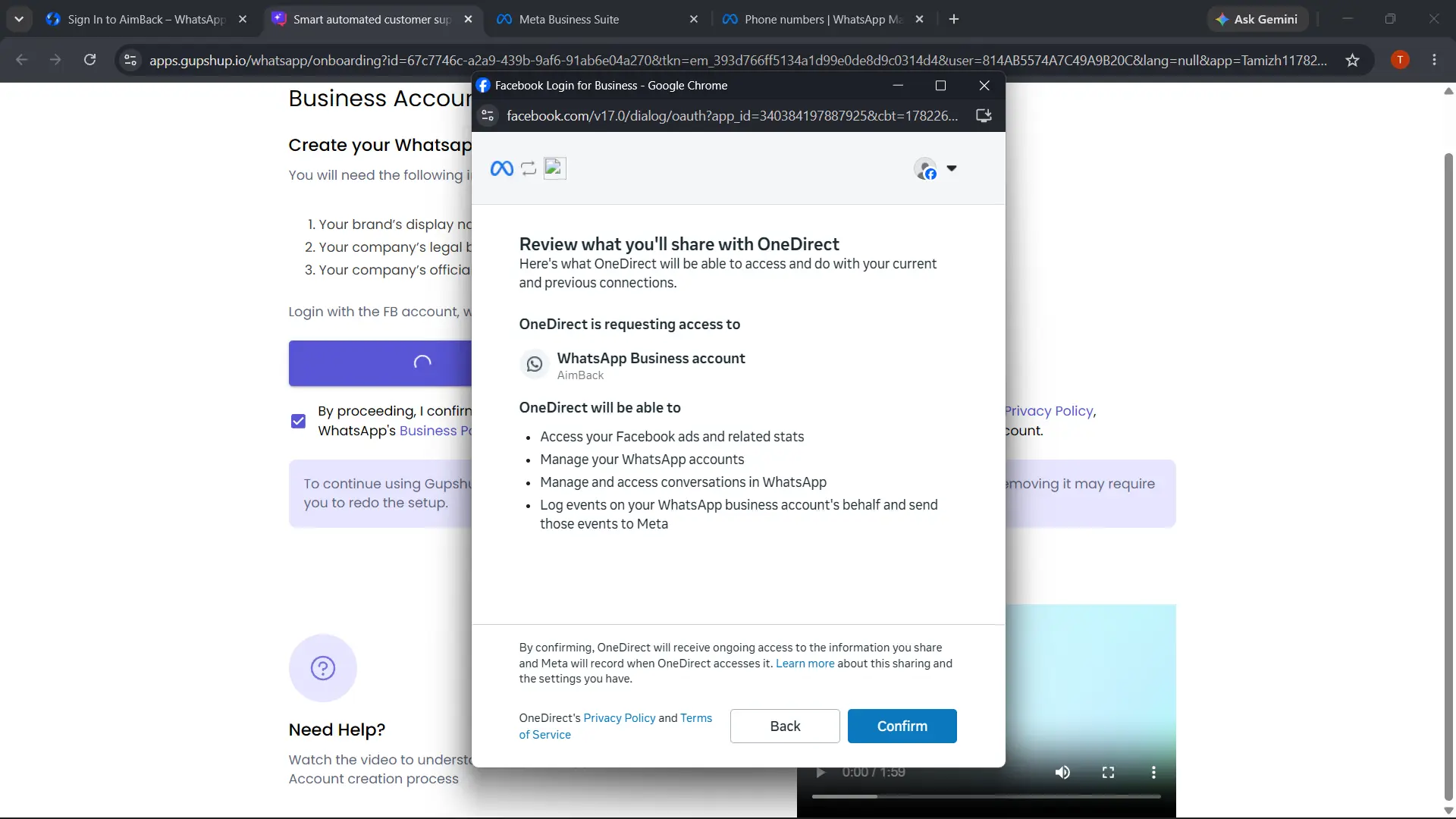This screenshot has width=1456, height=819.
Task: Open the Learn more link
Action: pyautogui.click(x=805, y=664)
